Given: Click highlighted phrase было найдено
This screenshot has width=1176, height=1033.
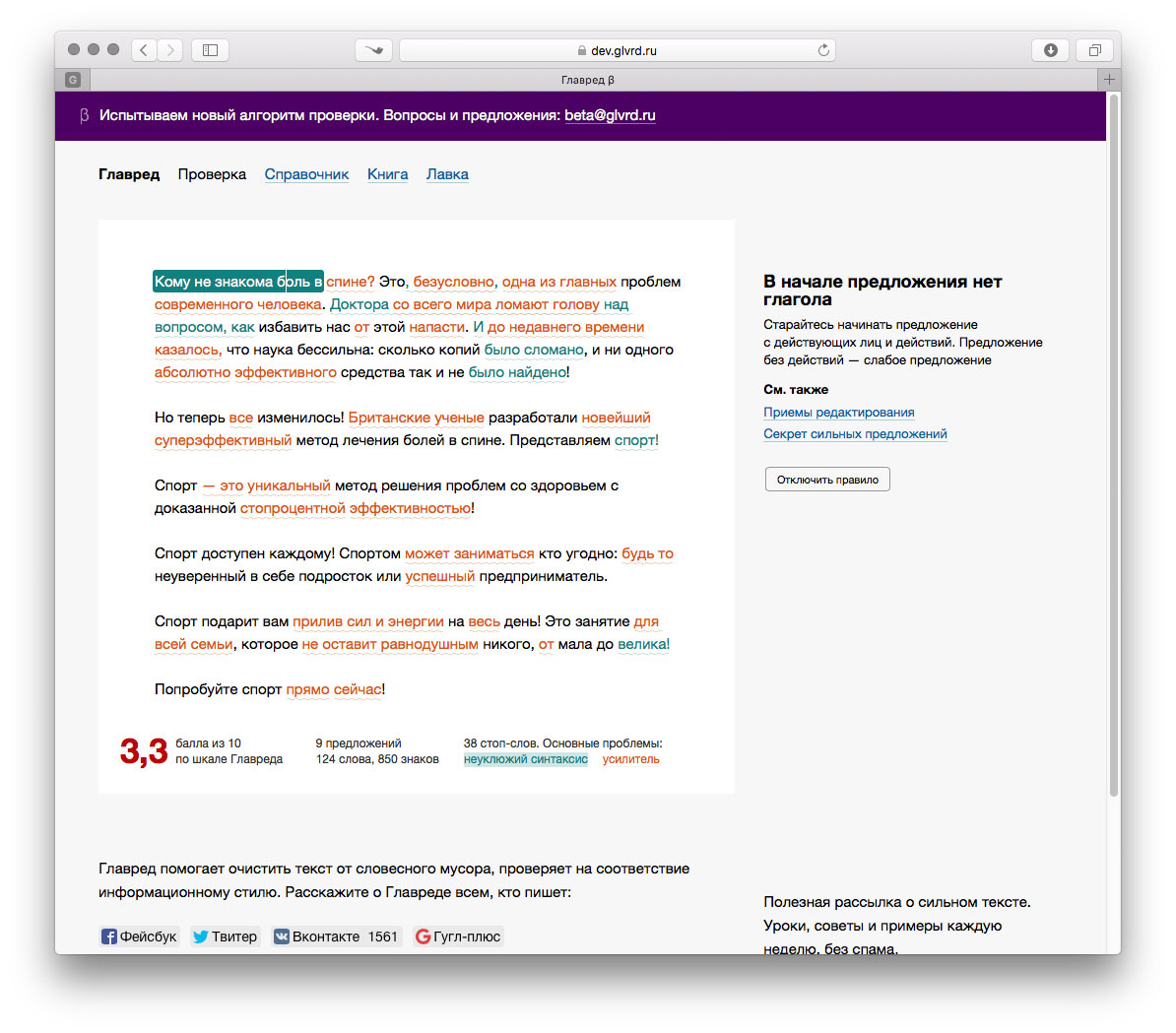Looking at the screenshot, I should click(517, 372).
